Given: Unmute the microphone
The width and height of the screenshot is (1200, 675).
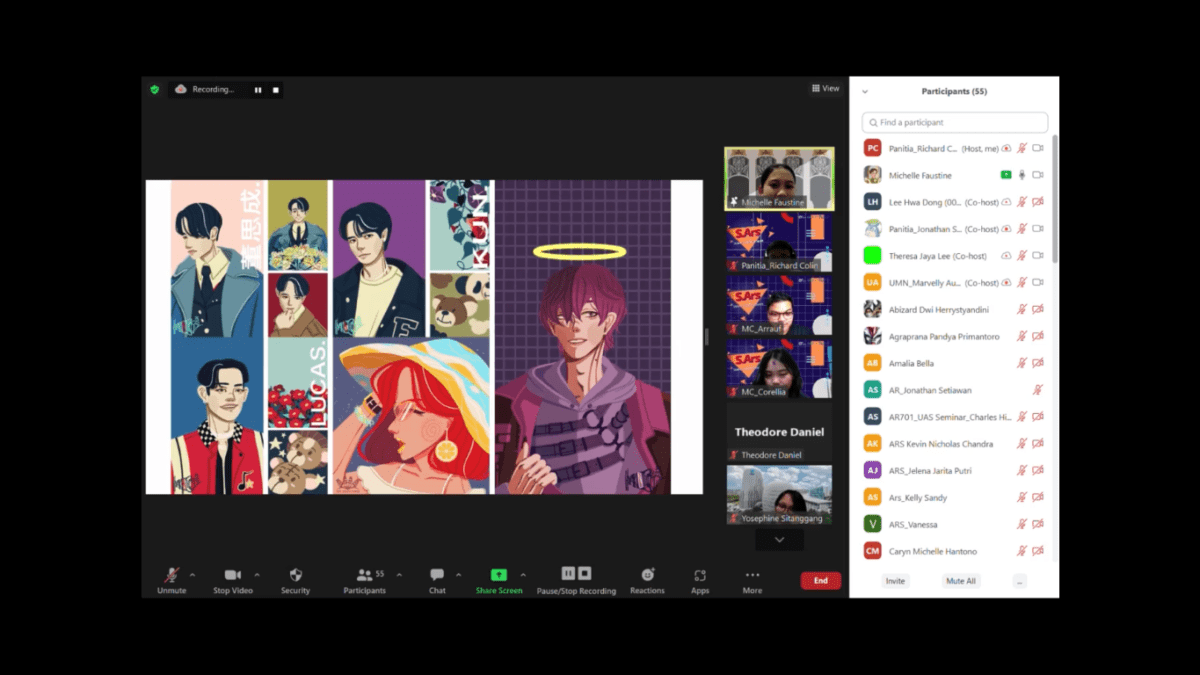Looking at the screenshot, I should tap(171, 576).
